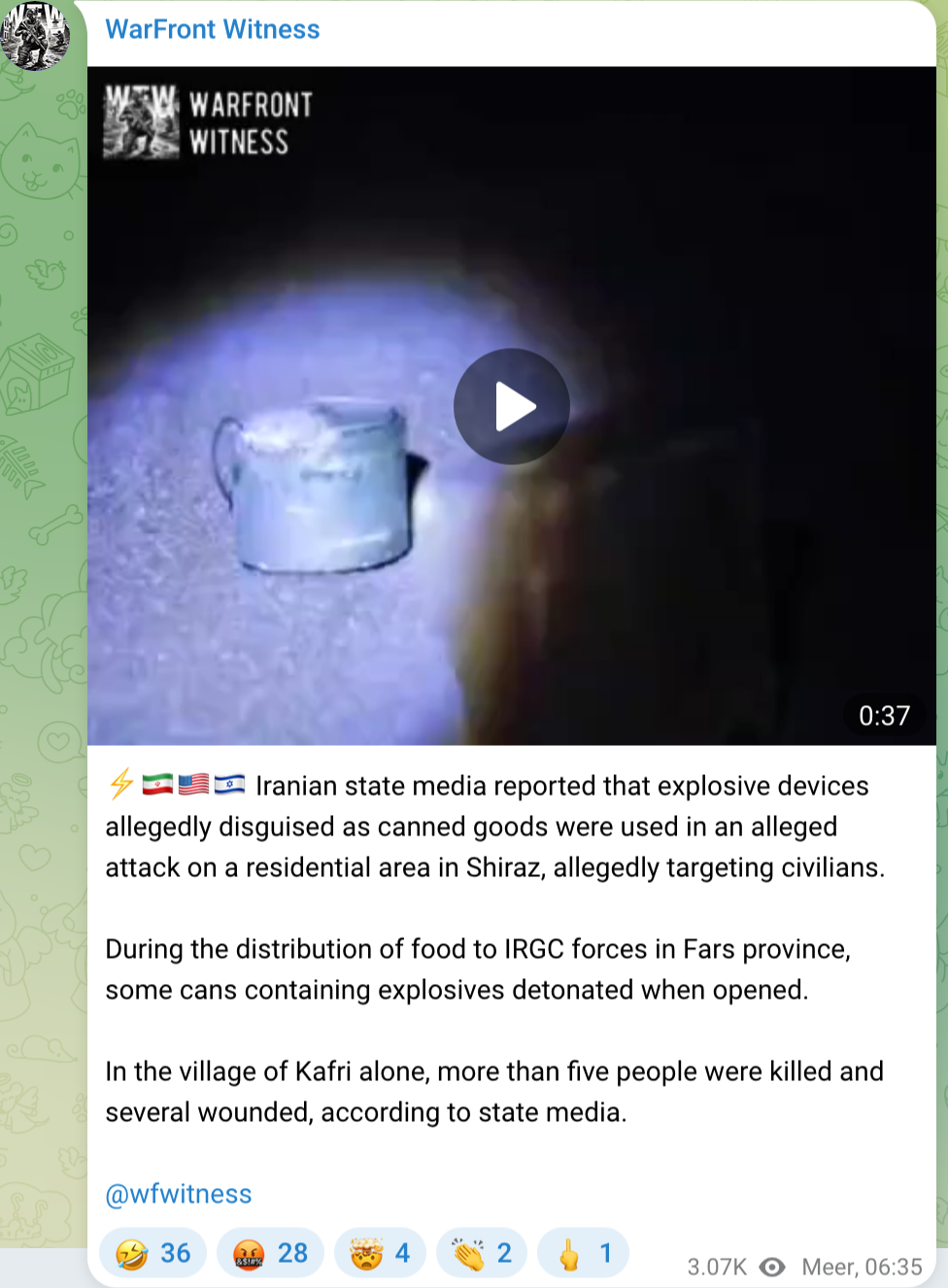
Task: Click the Meer, 06:35 timestamp
Action: tap(862, 1267)
